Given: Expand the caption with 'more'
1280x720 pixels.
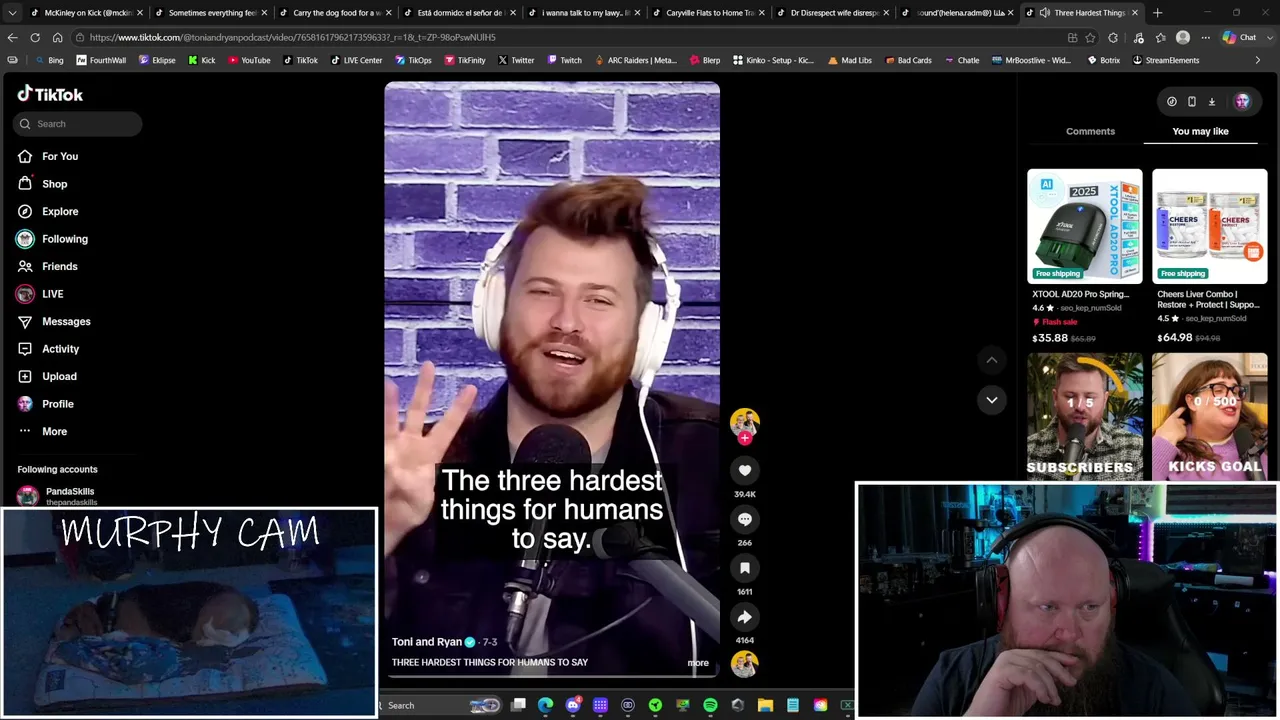Looking at the screenshot, I should coord(698,663).
